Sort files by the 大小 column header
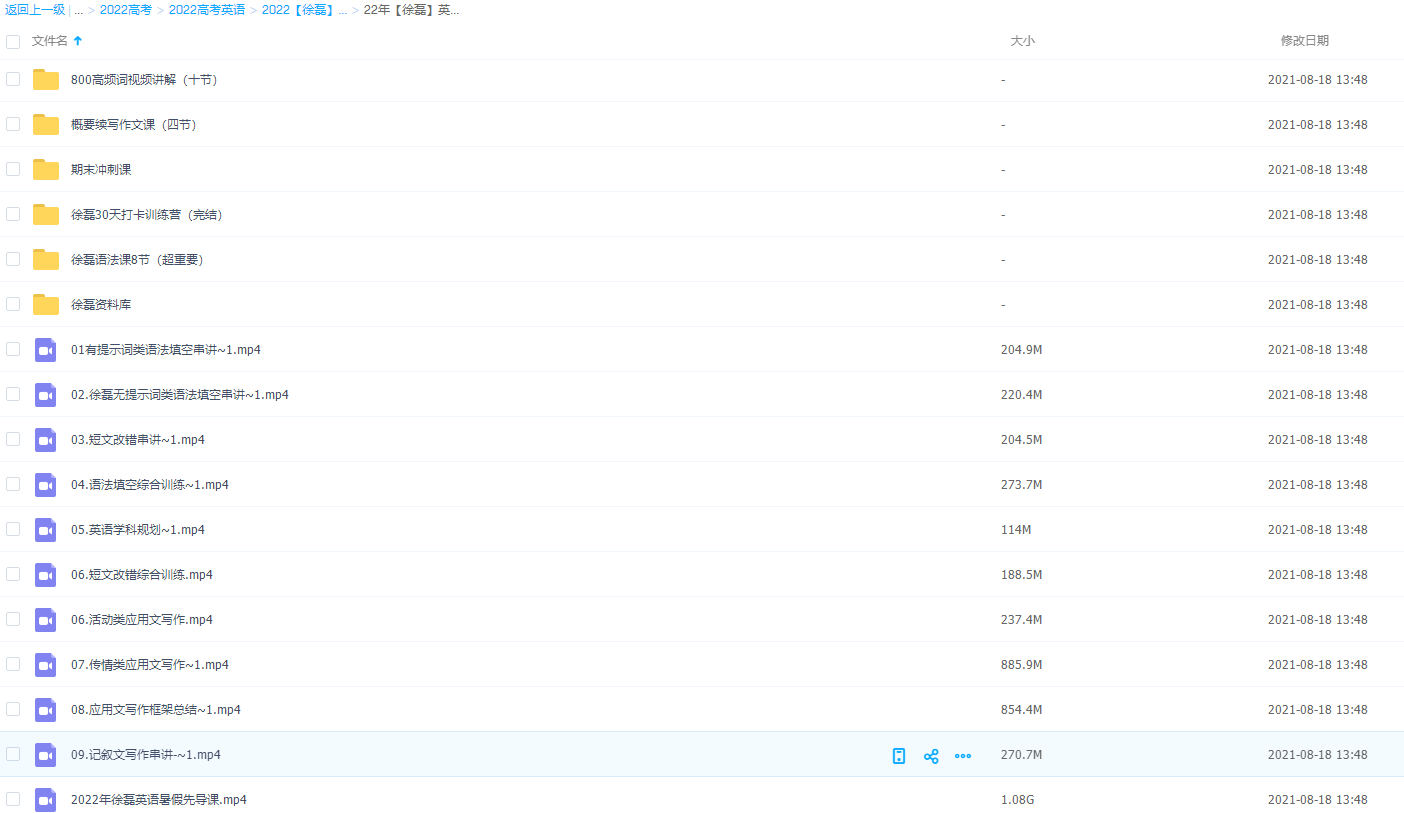The image size is (1404, 813). [1022, 41]
